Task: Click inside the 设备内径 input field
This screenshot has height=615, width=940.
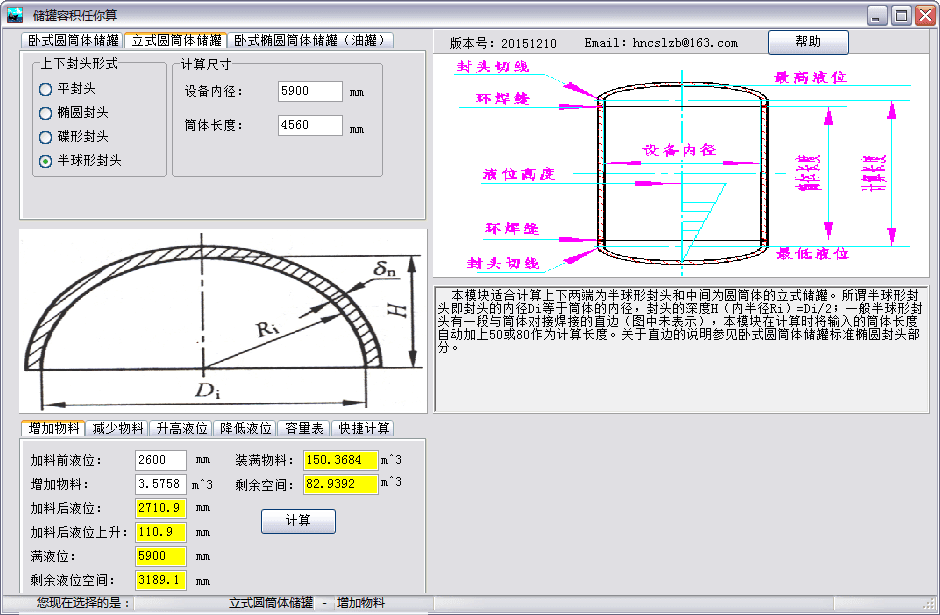Action: [309, 90]
